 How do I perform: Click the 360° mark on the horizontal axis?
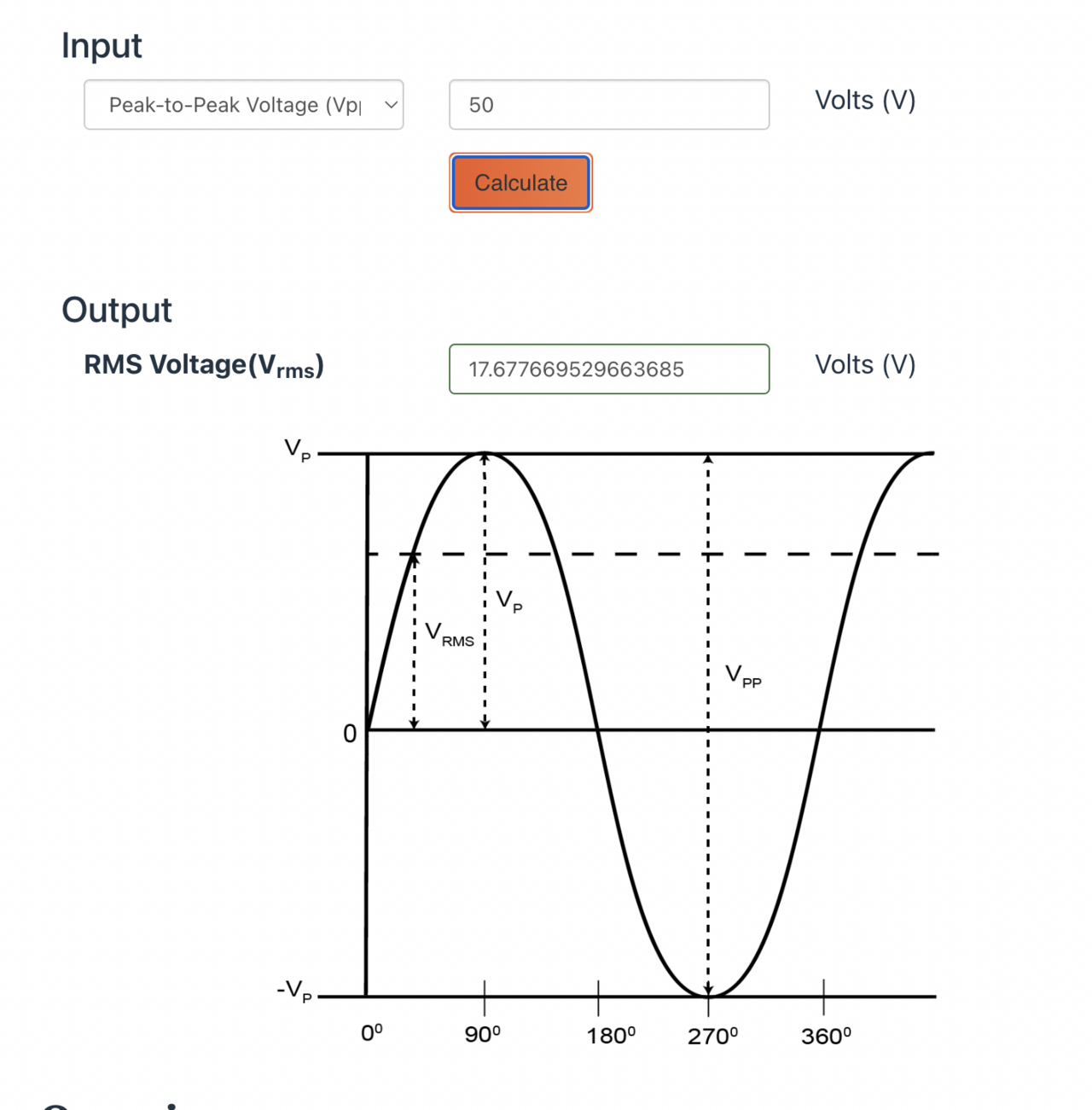(826, 1036)
